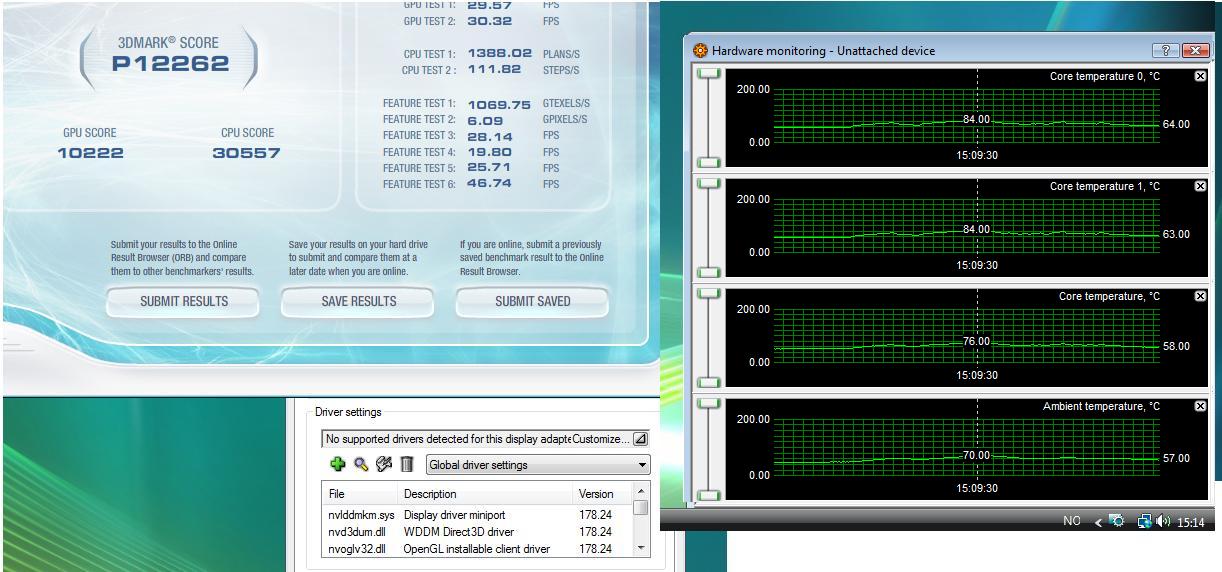Click the Feature Test 6 value 46.74
Viewport: 1222px width, 572px height.
point(490,184)
